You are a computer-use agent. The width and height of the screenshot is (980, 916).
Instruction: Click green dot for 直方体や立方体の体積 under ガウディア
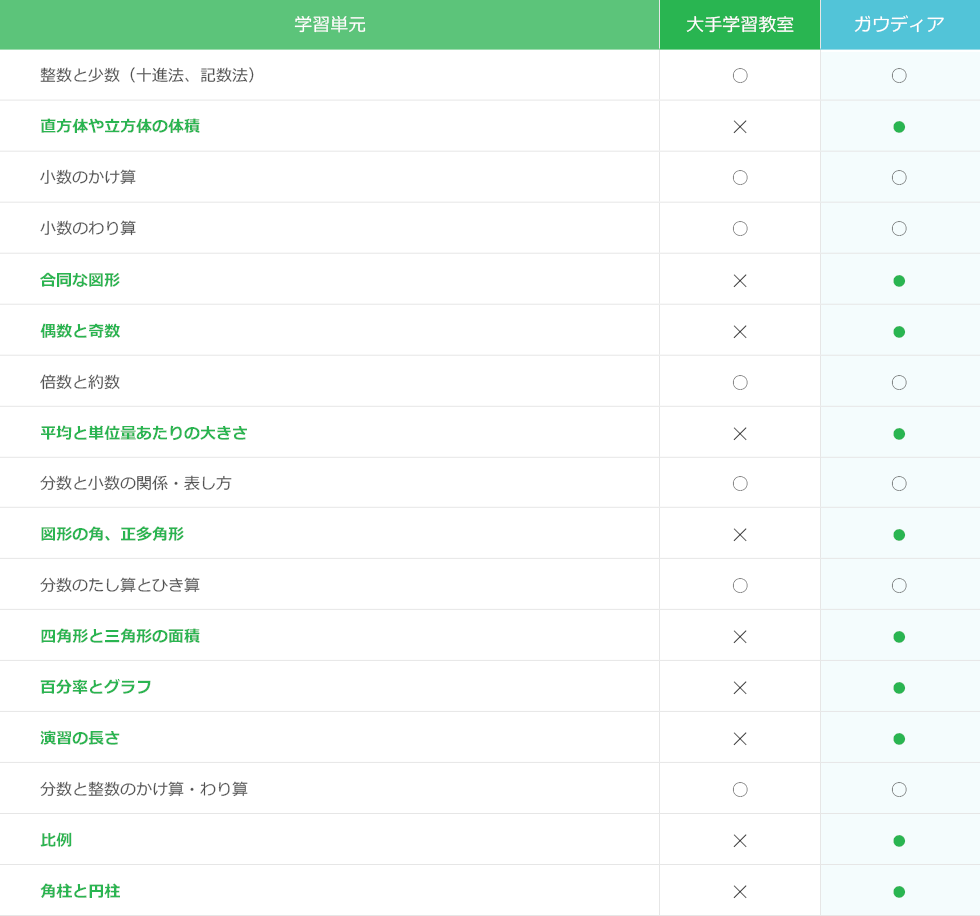[x=899, y=127]
